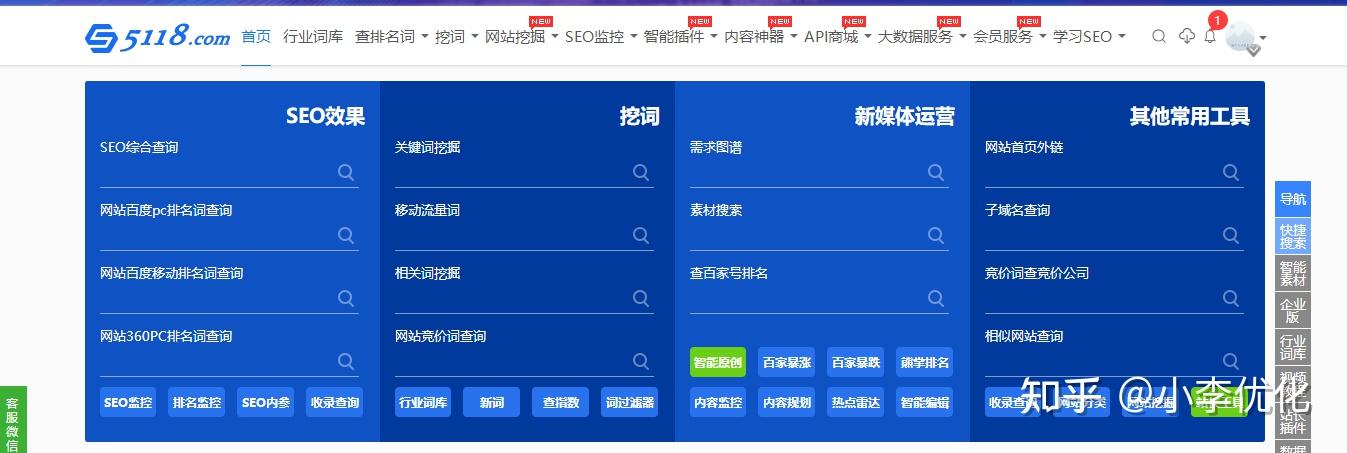1347x453 pixels.
Task: Click the green 智能原创 button
Action: 718,362
